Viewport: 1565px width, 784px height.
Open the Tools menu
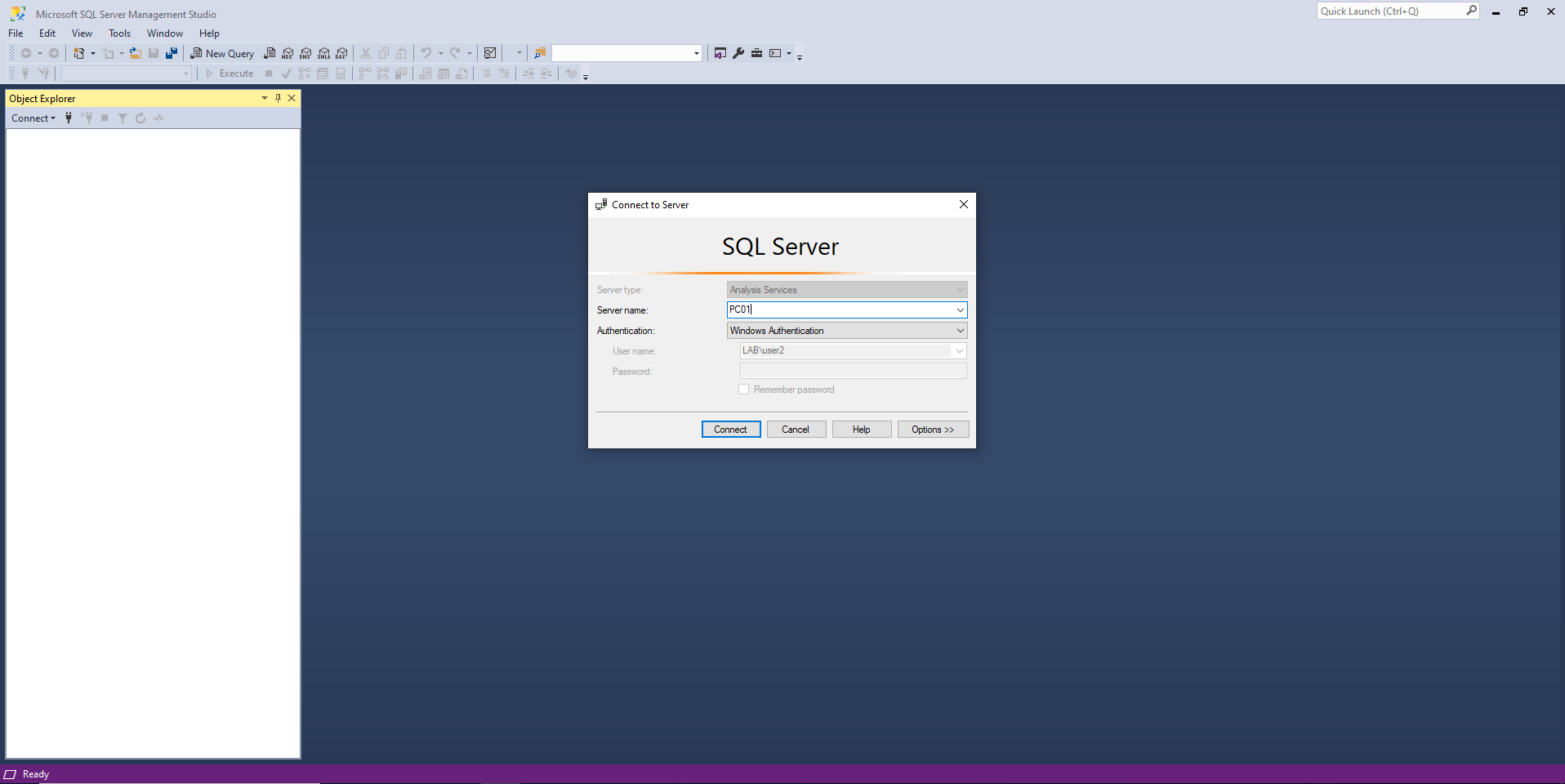(x=119, y=33)
